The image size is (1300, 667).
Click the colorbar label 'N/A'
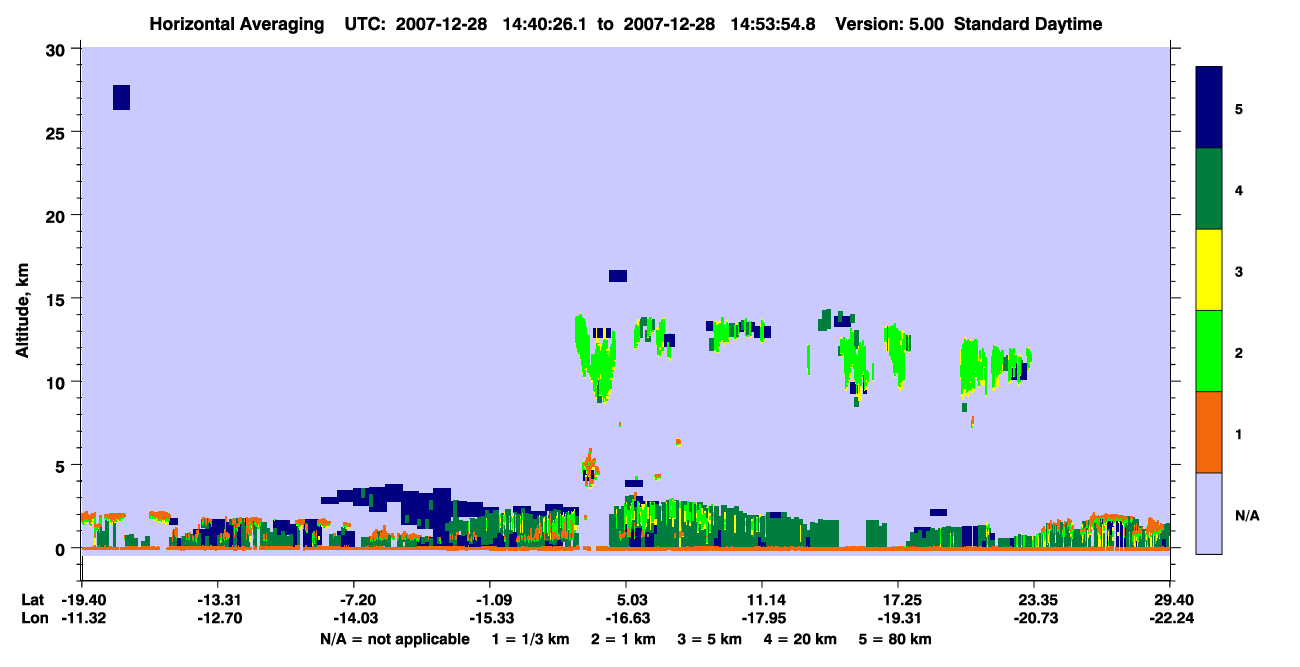(1246, 515)
